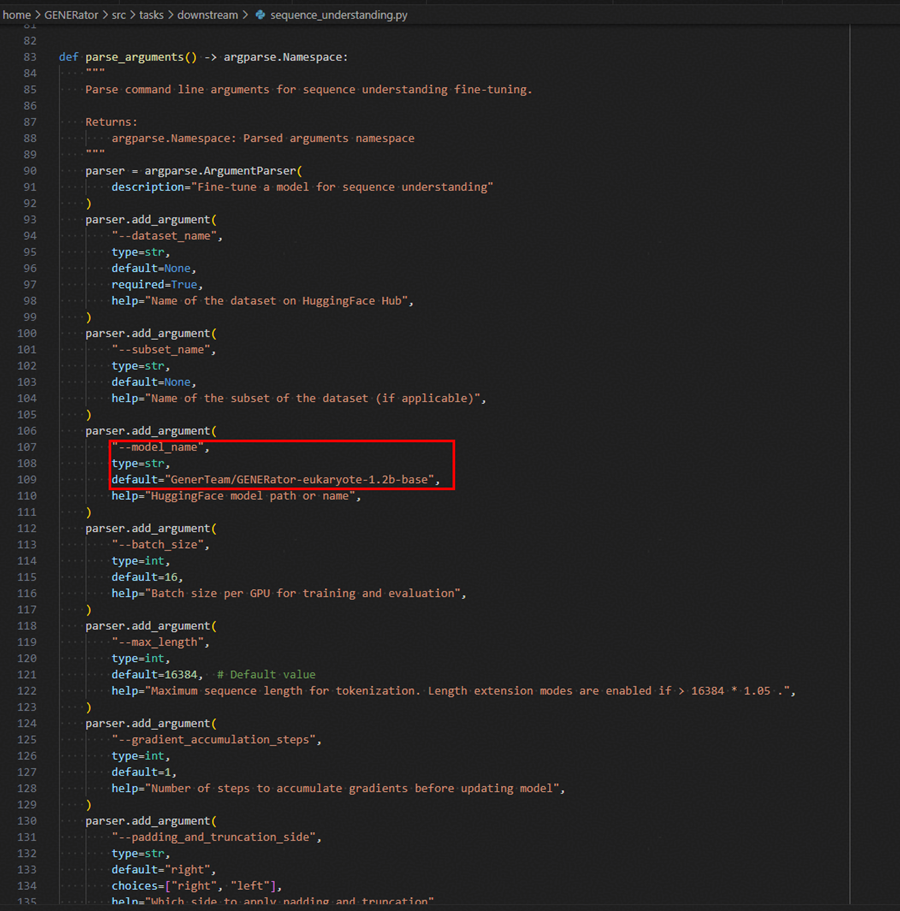This screenshot has width=900, height=911.
Task: Open the 'src' breadcrumb segment
Action: pyautogui.click(x=119, y=15)
